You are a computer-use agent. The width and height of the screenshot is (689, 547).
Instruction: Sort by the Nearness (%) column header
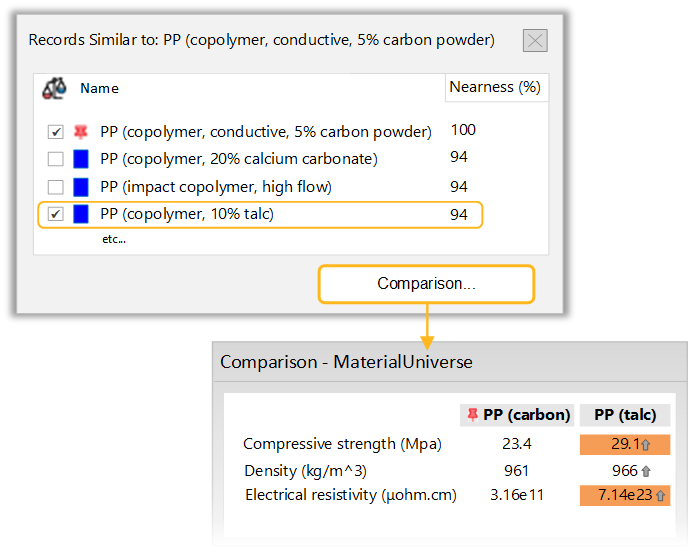[495, 88]
